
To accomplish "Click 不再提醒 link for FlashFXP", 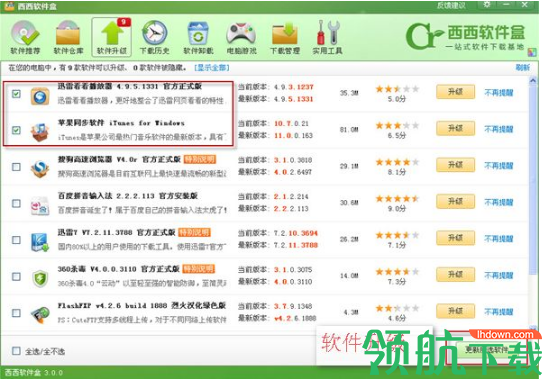I will click(x=499, y=312).
